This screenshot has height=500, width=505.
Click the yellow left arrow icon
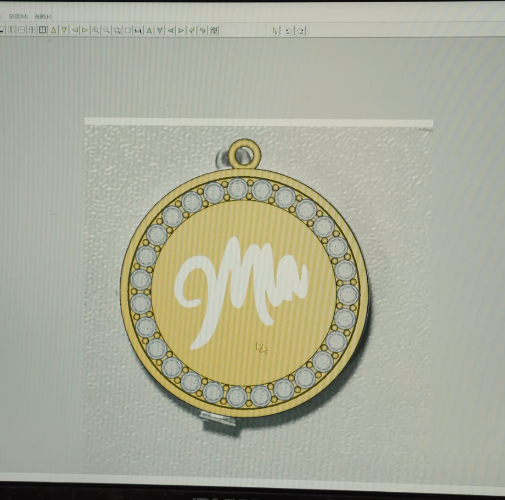pyautogui.click(x=75, y=30)
